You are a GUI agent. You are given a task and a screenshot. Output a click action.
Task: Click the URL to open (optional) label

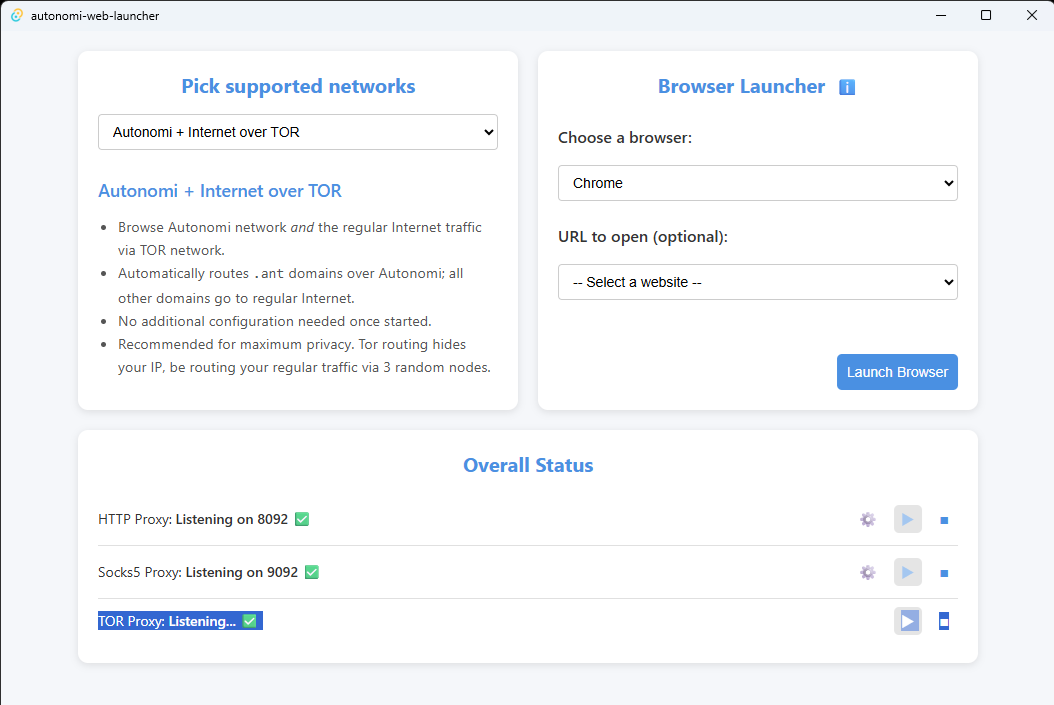tap(643, 237)
